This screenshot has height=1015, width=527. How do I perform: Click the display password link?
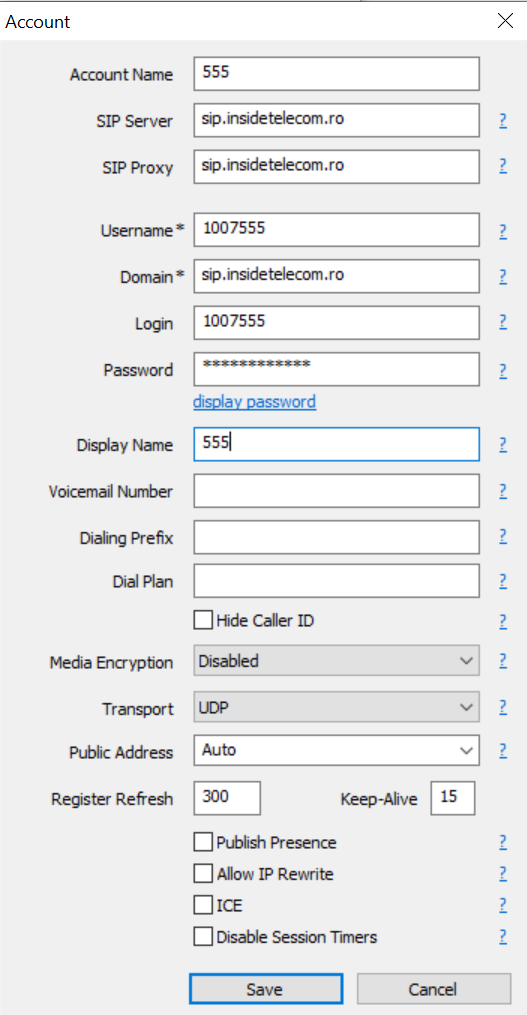tap(254, 402)
